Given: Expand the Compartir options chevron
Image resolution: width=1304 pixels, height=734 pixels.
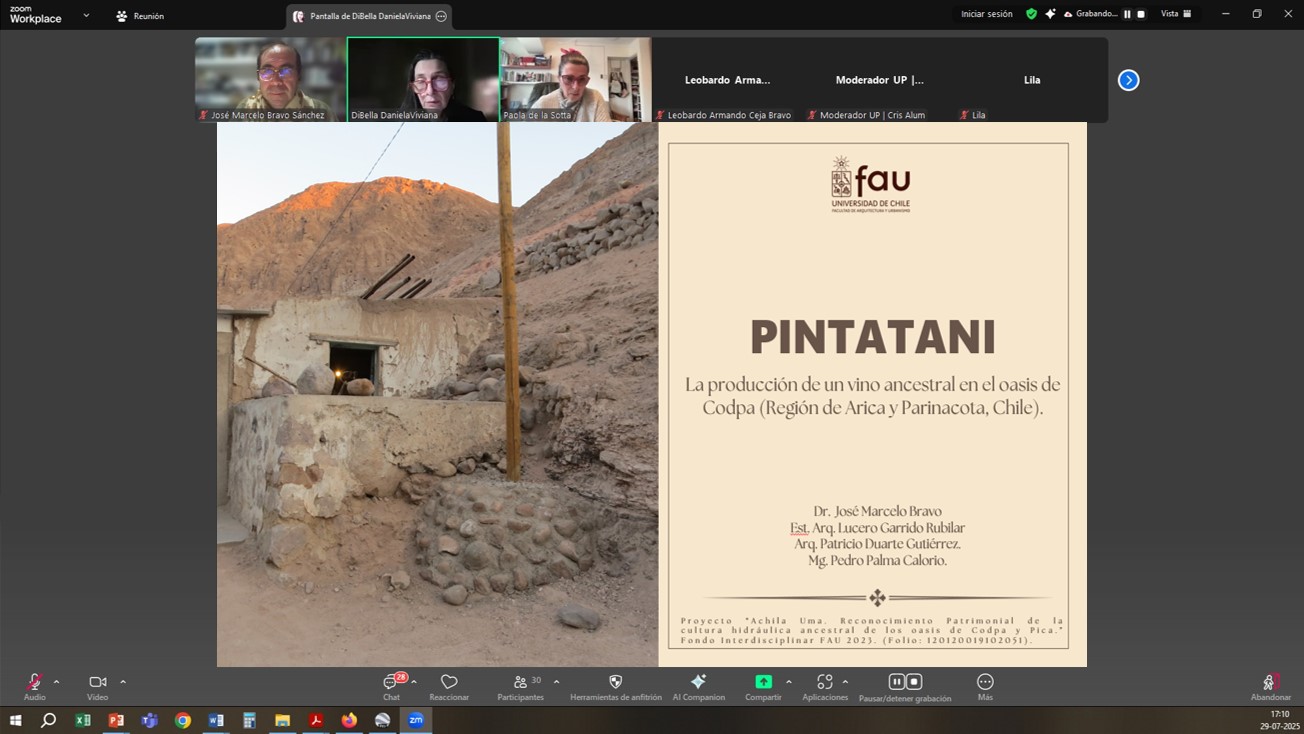Looking at the screenshot, I should coord(788,682).
